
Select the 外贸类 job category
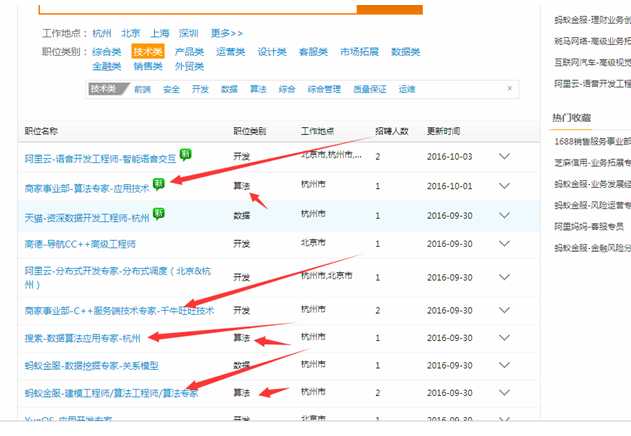[189, 66]
